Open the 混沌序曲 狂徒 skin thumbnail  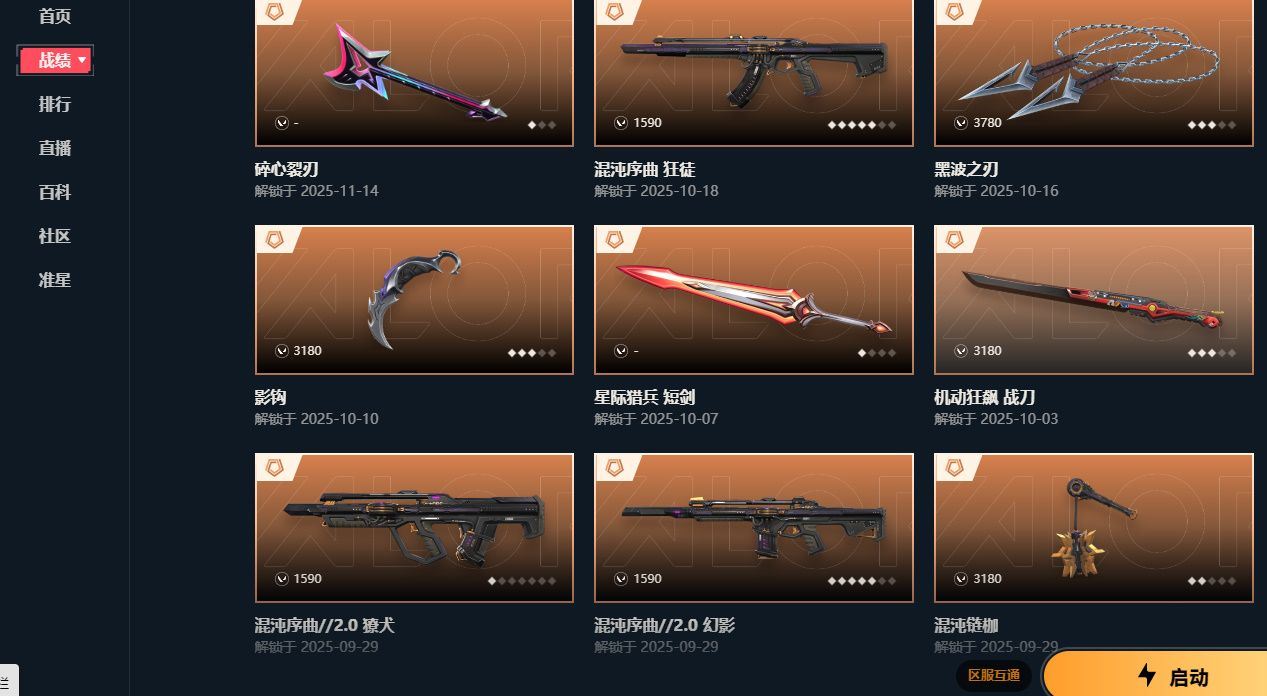pyautogui.click(x=754, y=72)
